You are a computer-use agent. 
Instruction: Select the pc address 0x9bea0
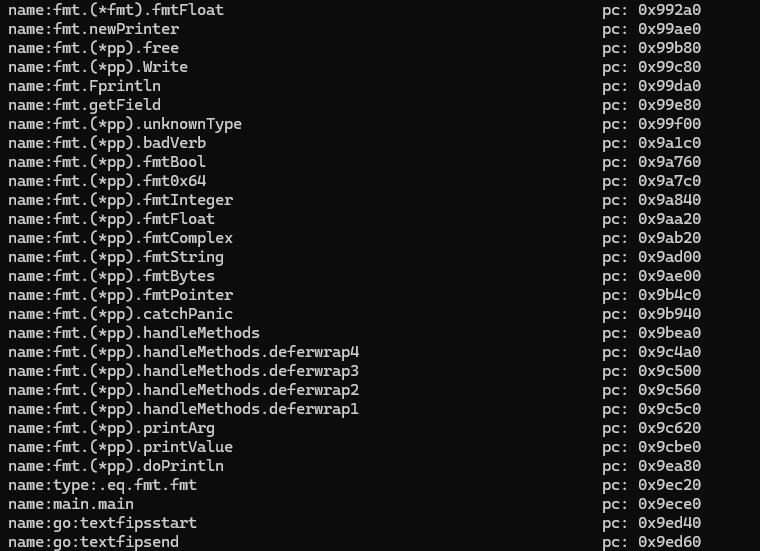point(669,333)
